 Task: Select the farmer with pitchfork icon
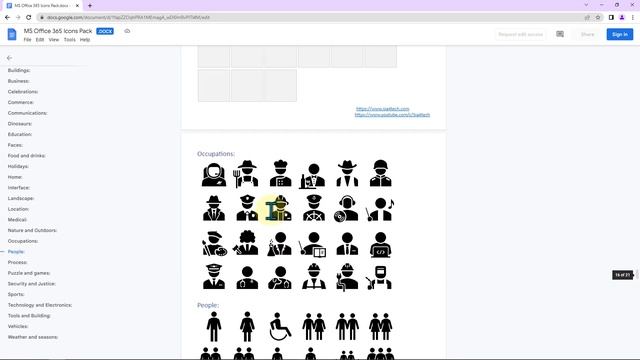247,174
